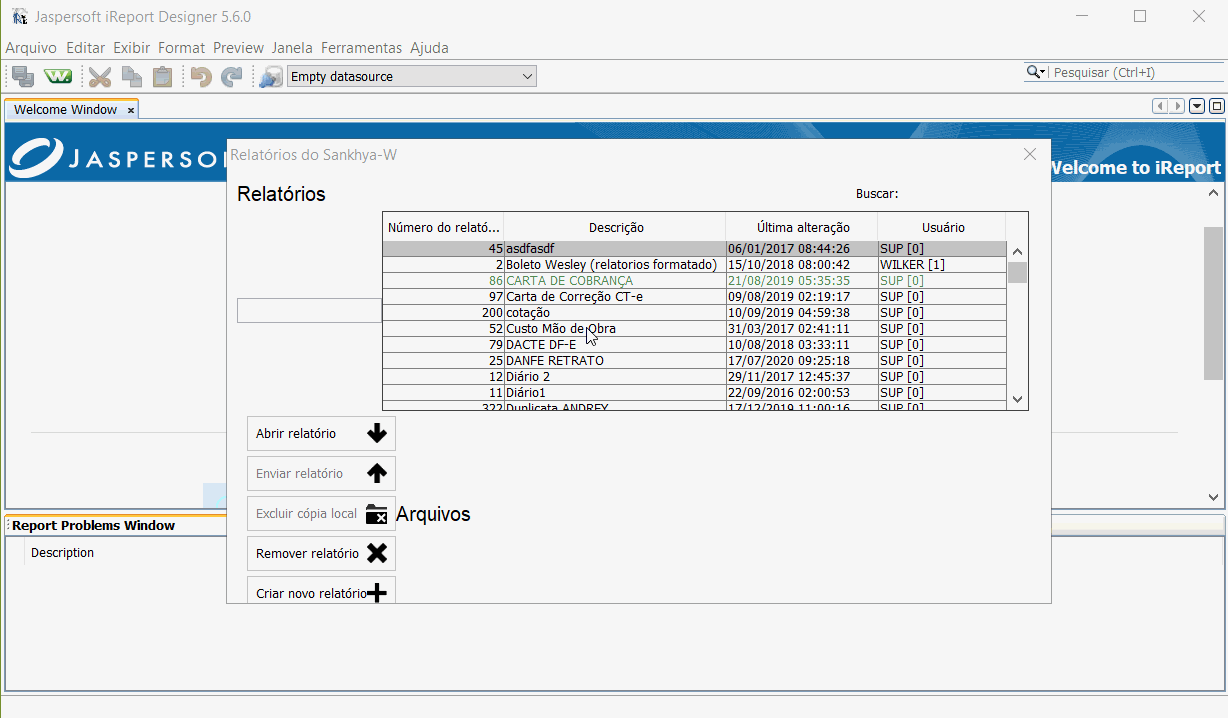
Task: Select the Report Problems Window title
Action: click(93, 525)
